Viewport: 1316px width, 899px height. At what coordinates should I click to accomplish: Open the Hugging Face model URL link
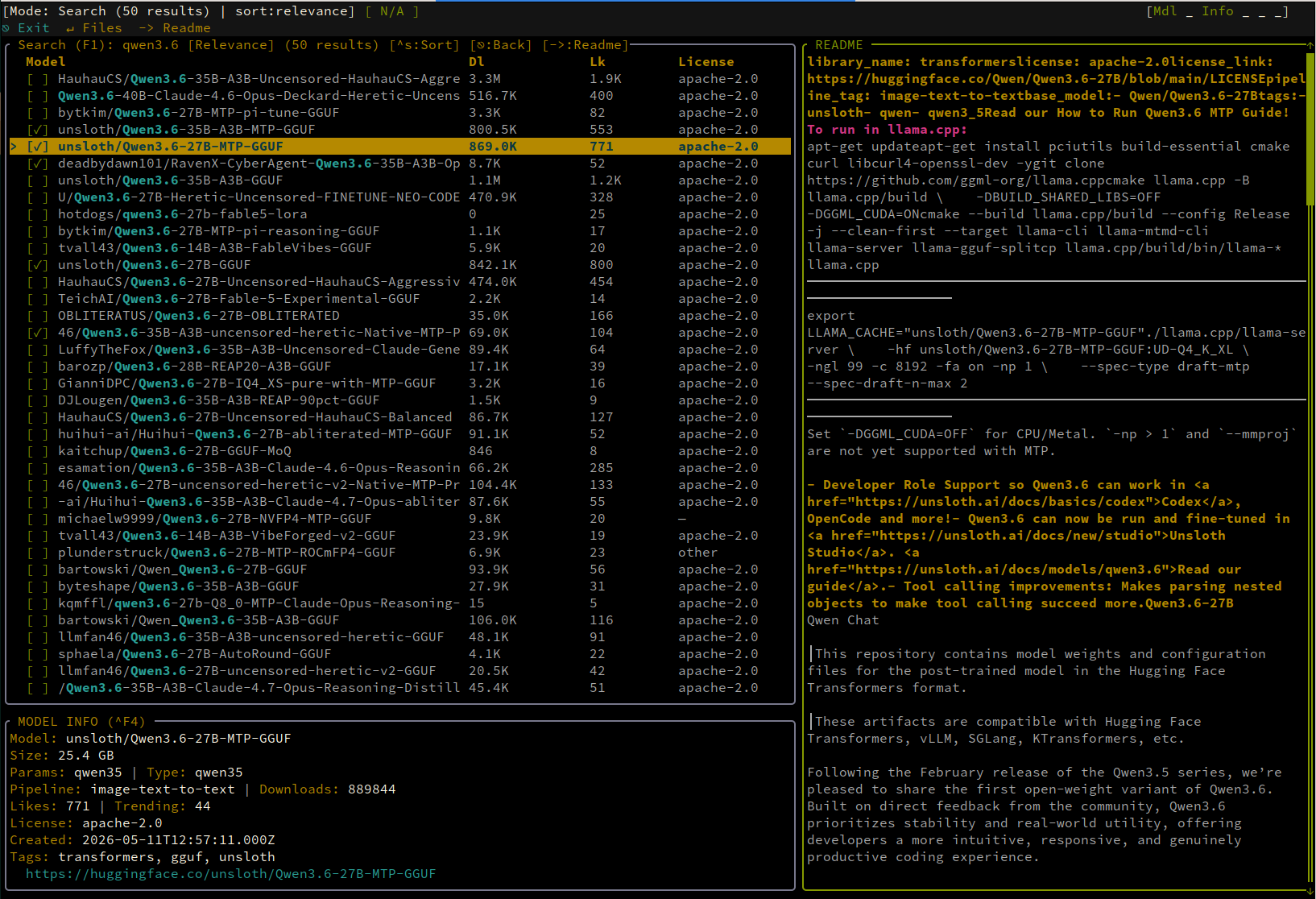point(231,874)
